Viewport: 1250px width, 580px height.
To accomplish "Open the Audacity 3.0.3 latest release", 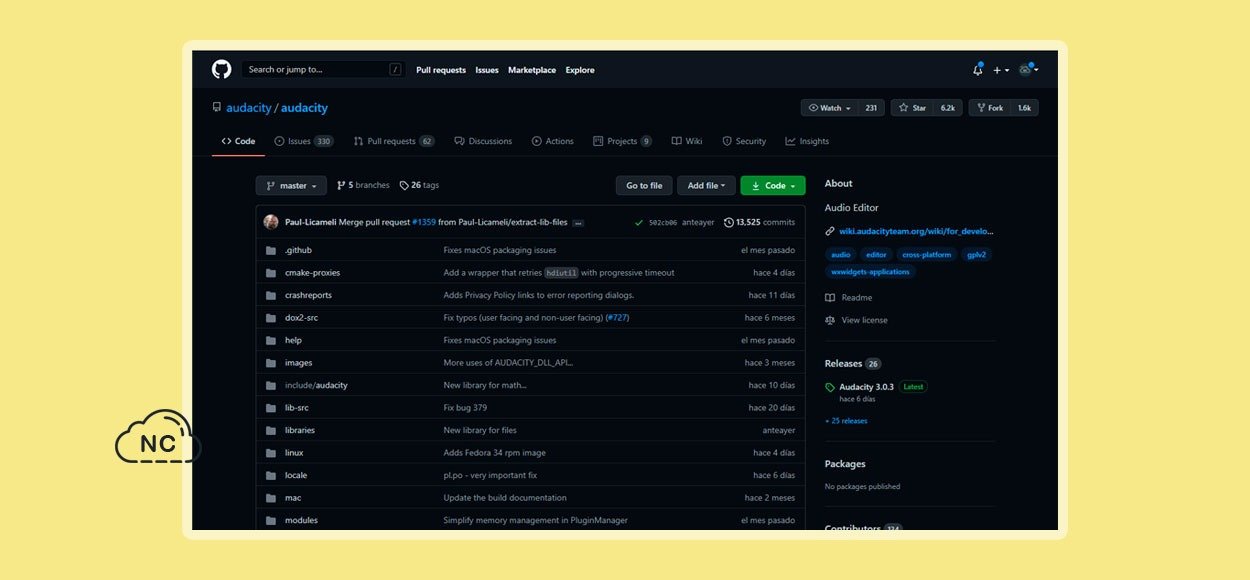I will point(867,386).
